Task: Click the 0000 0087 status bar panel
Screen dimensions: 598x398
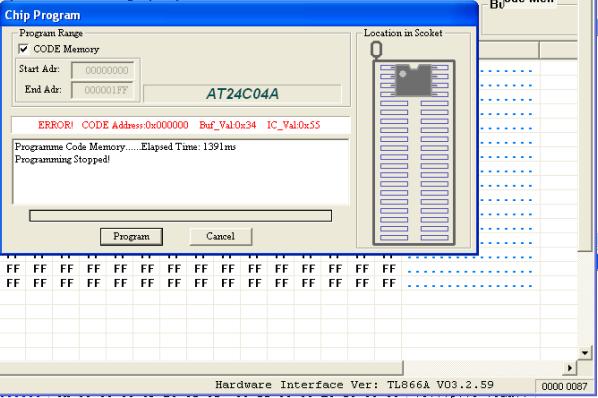Action: (564, 386)
